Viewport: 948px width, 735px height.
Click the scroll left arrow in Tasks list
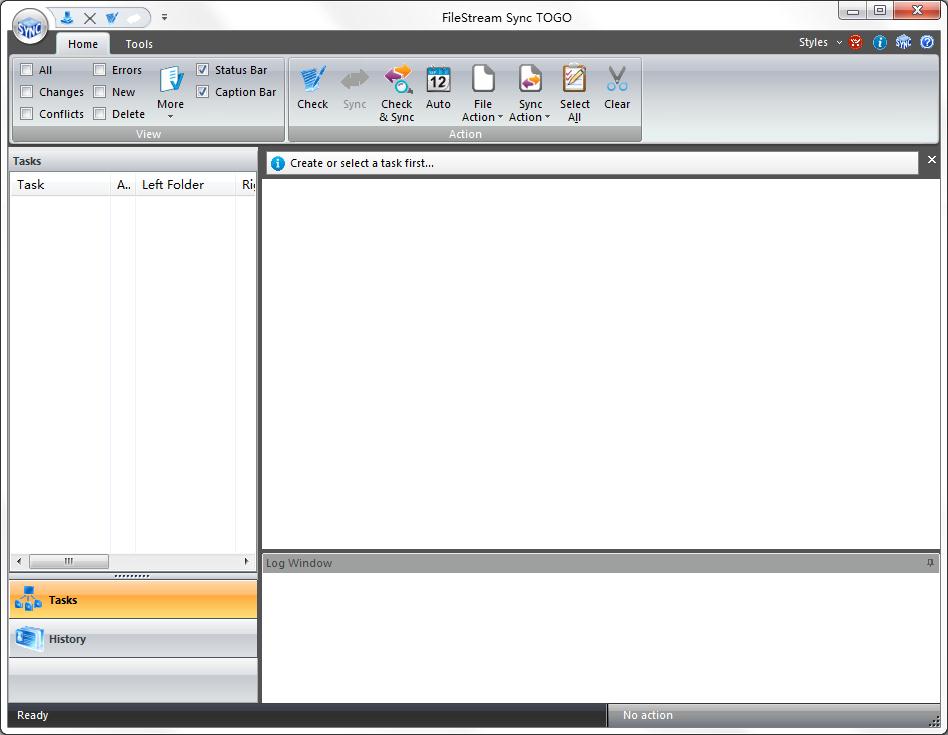(x=19, y=562)
